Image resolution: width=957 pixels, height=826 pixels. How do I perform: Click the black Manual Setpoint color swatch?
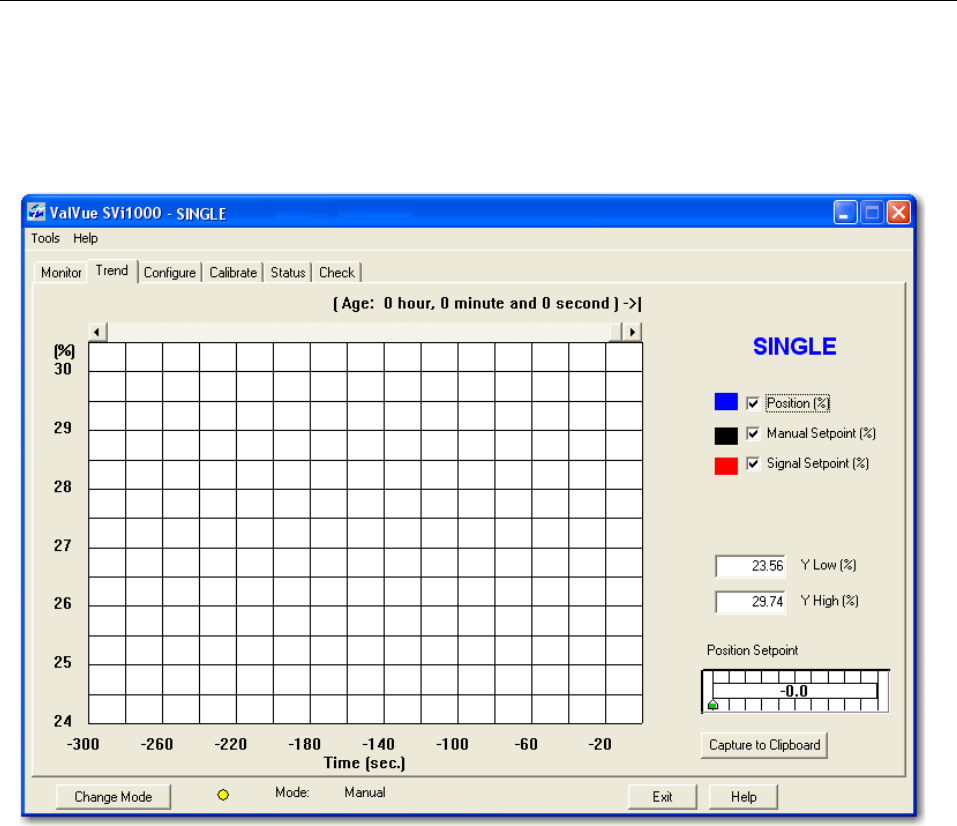coord(726,436)
